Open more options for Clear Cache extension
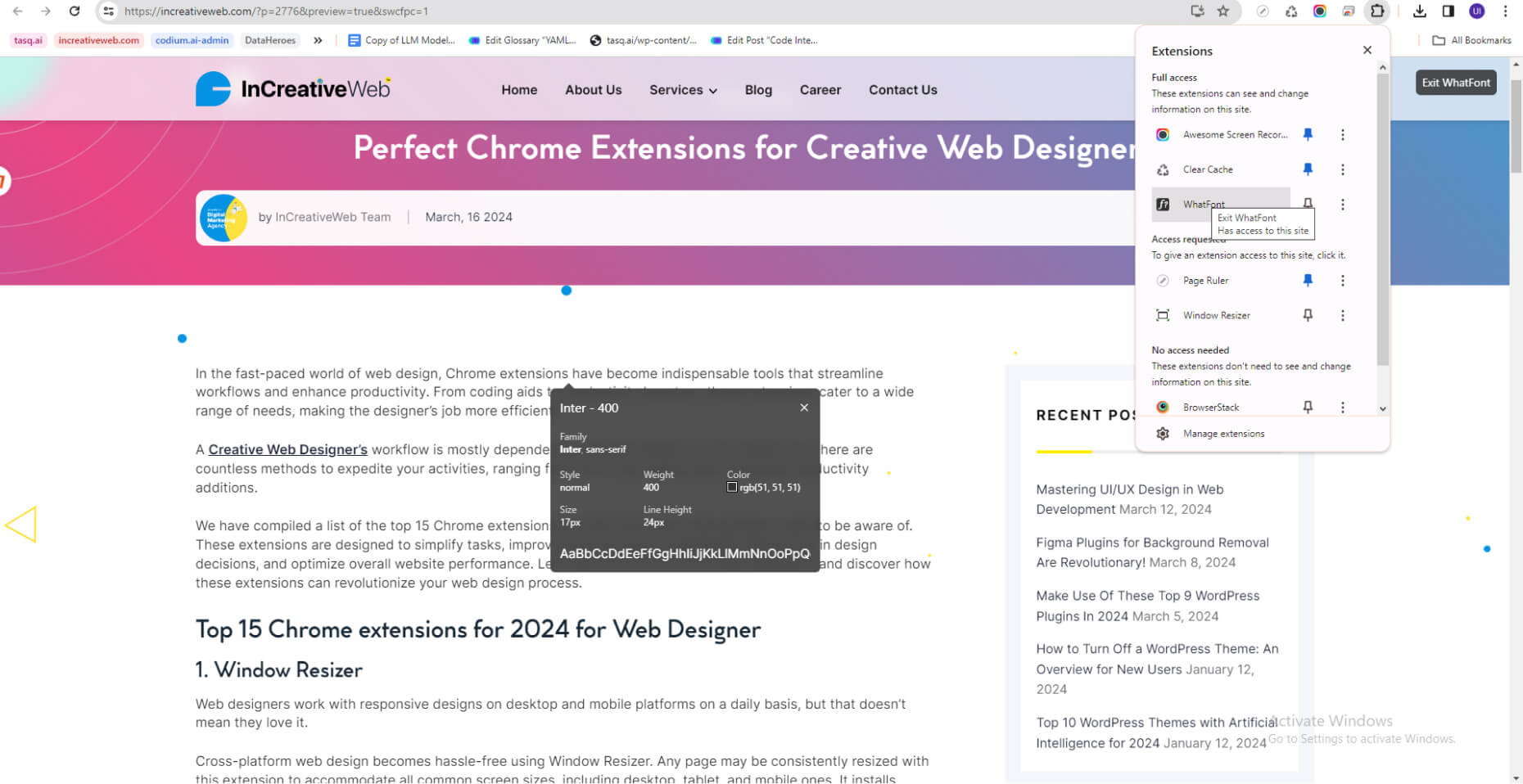Viewport: 1523px width, 784px height. (1342, 169)
